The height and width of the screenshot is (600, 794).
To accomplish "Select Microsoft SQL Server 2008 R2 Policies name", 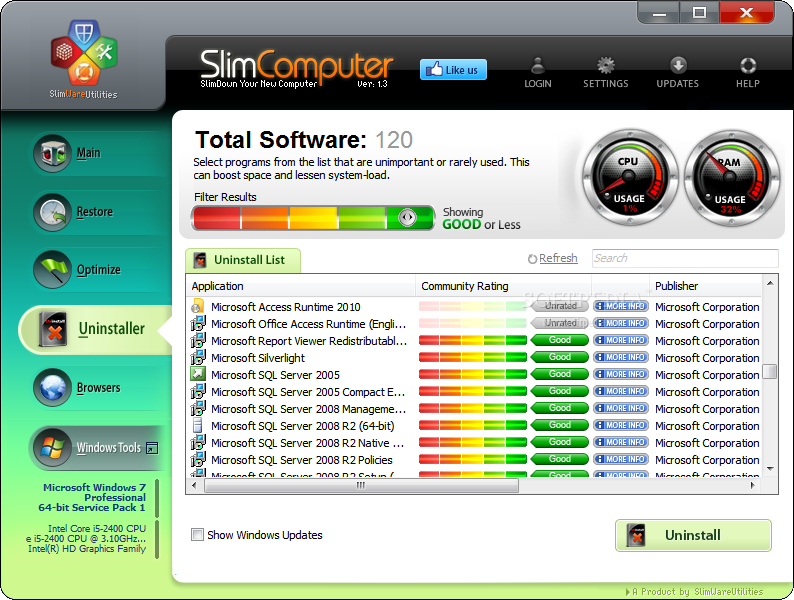I will [x=302, y=460].
